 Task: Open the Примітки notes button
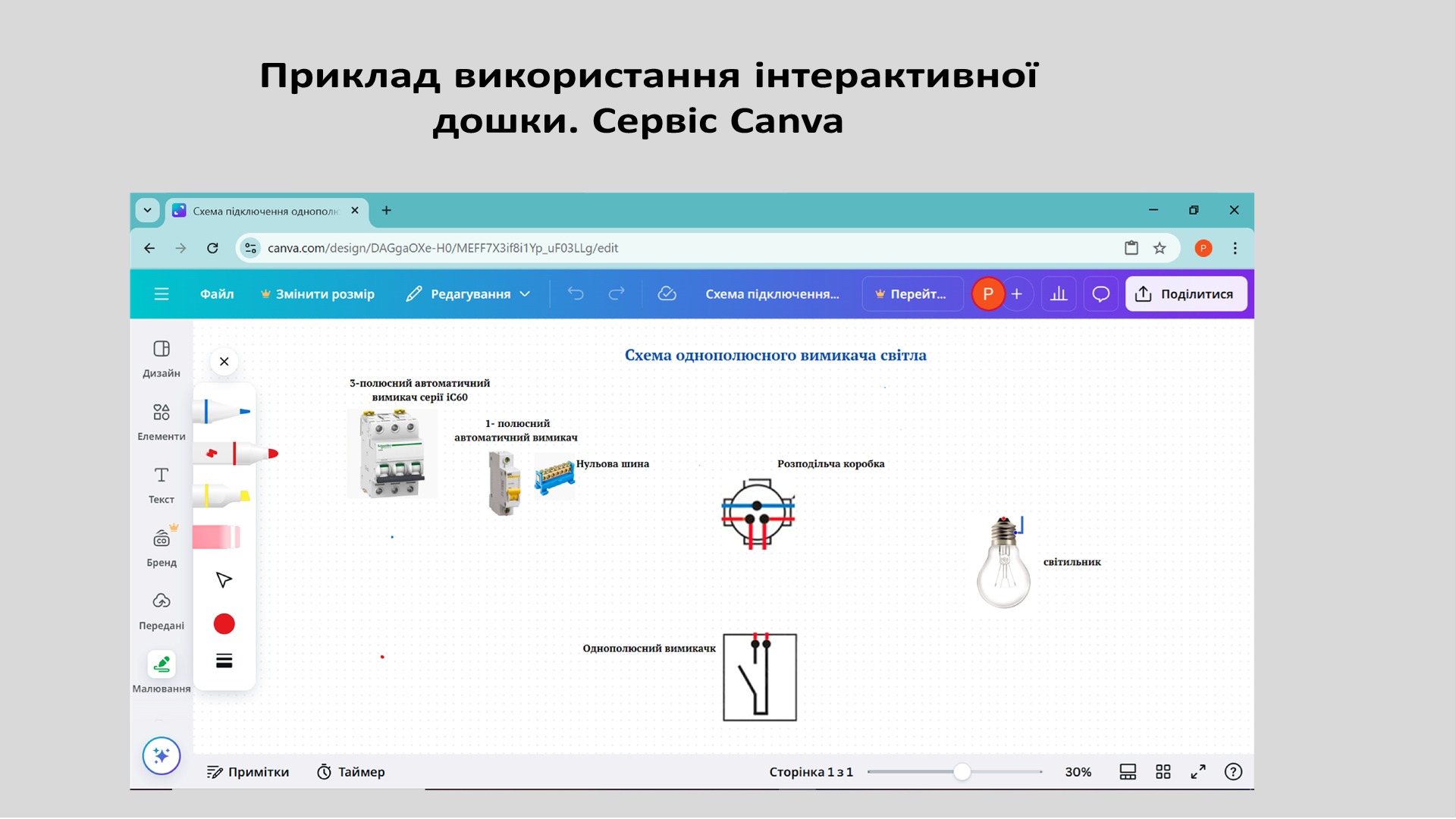point(248,772)
